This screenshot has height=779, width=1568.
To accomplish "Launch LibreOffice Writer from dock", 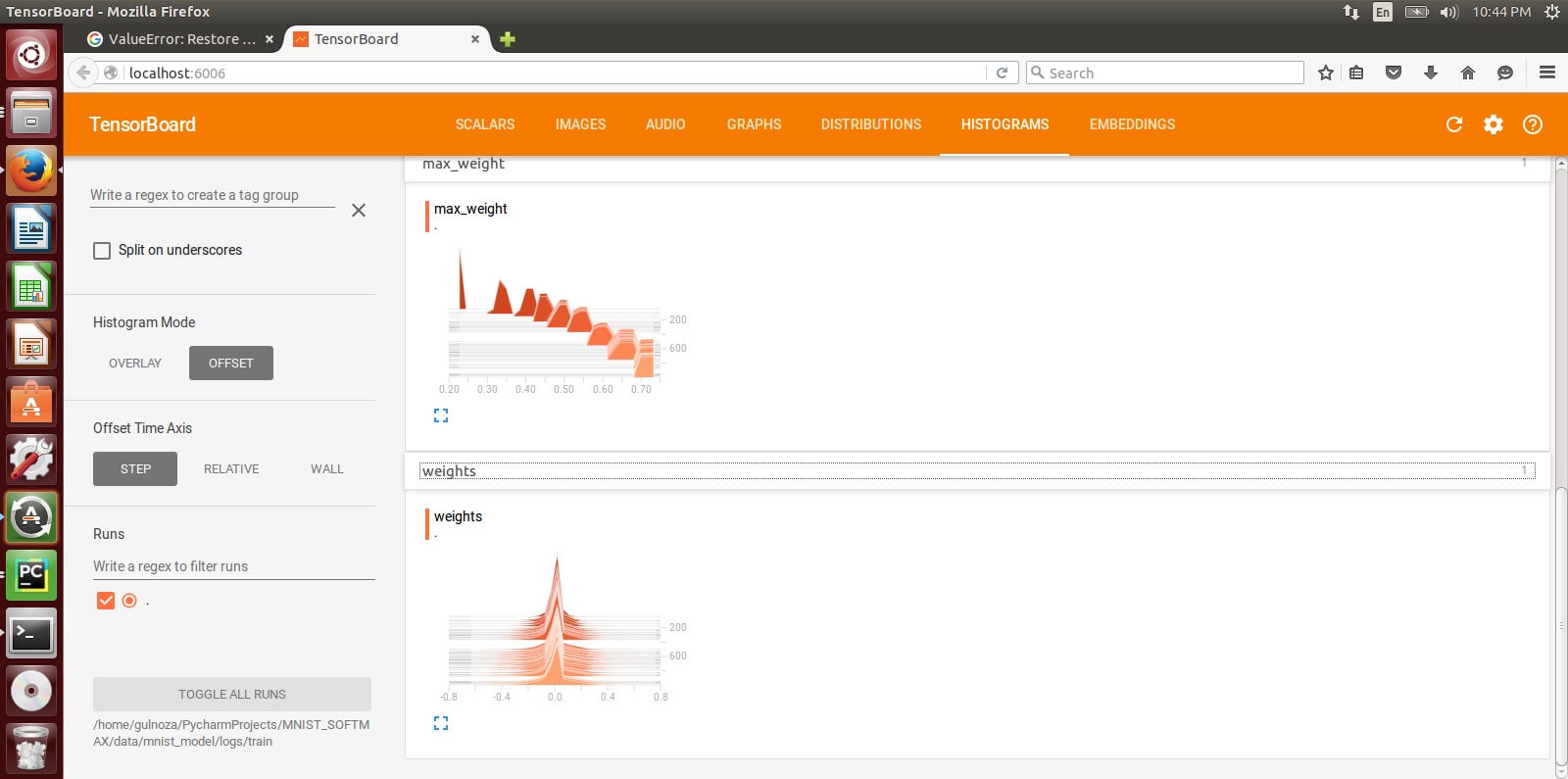I will pos(31,228).
